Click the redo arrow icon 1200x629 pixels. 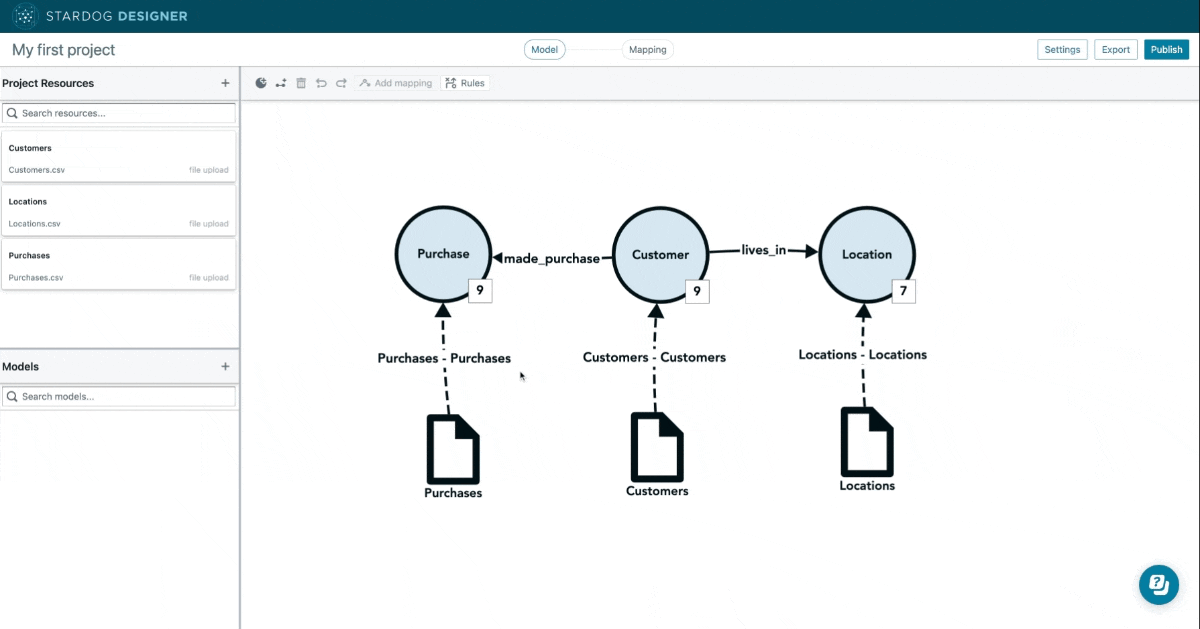341,83
